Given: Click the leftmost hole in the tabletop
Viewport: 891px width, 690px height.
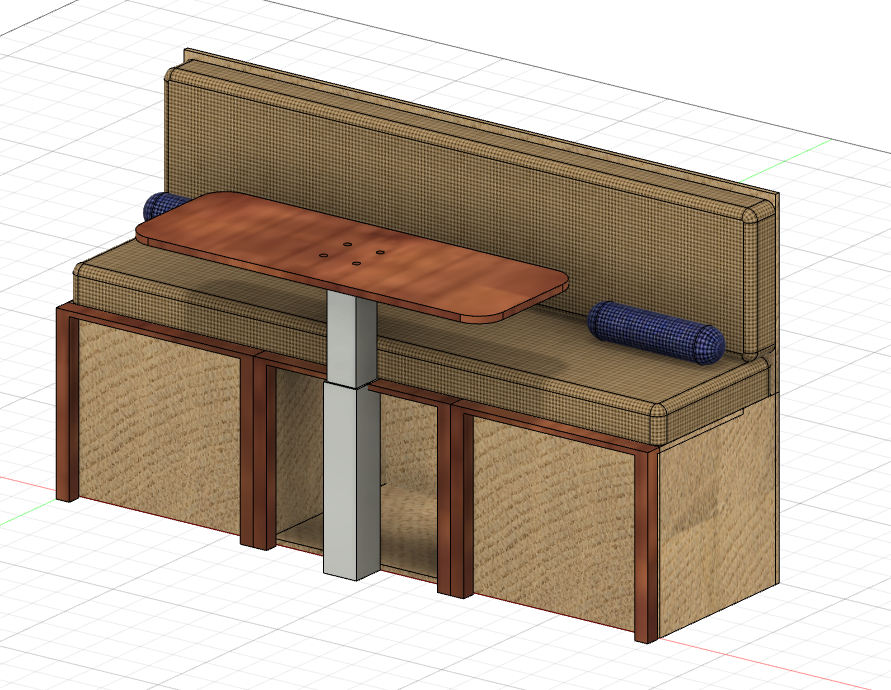Looking at the screenshot, I should pos(324,255).
